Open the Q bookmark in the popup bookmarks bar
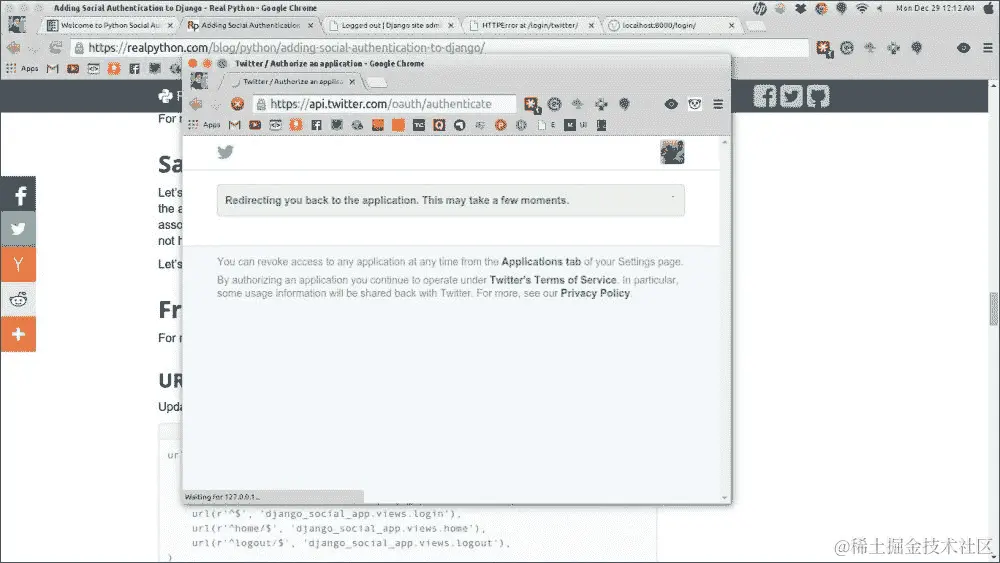 tap(439, 125)
